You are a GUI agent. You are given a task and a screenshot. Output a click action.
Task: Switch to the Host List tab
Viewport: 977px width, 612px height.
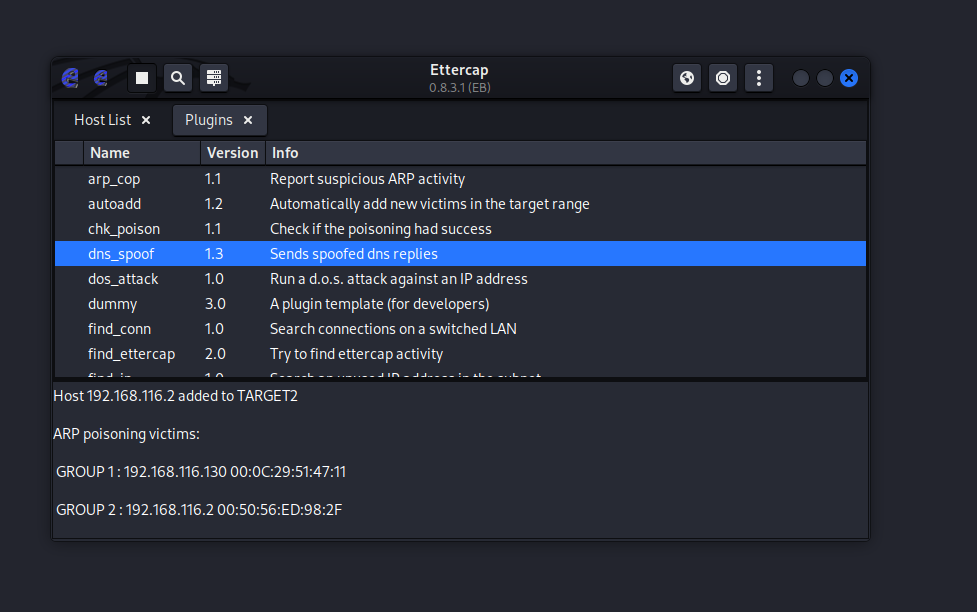[x=102, y=120]
